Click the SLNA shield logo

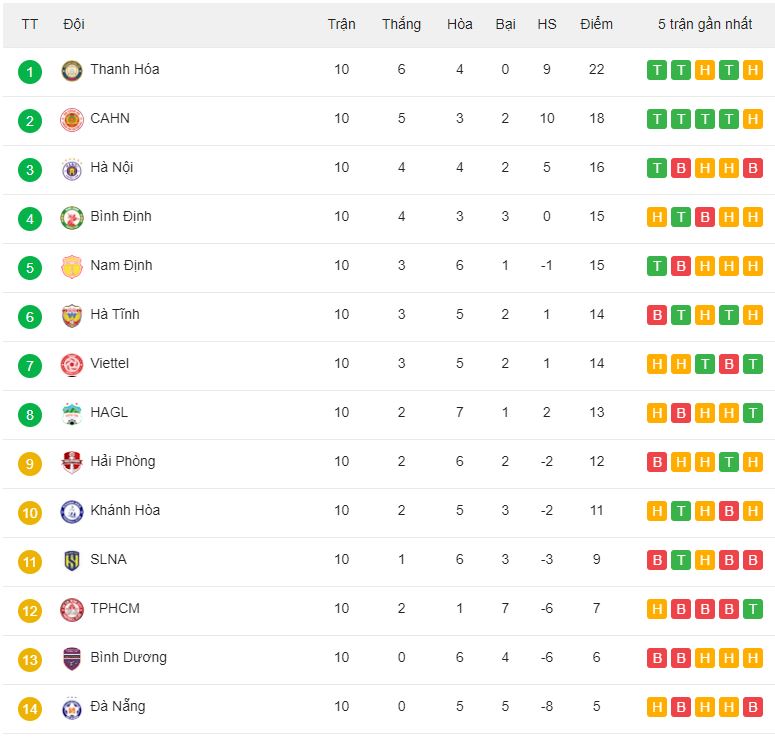point(72,561)
